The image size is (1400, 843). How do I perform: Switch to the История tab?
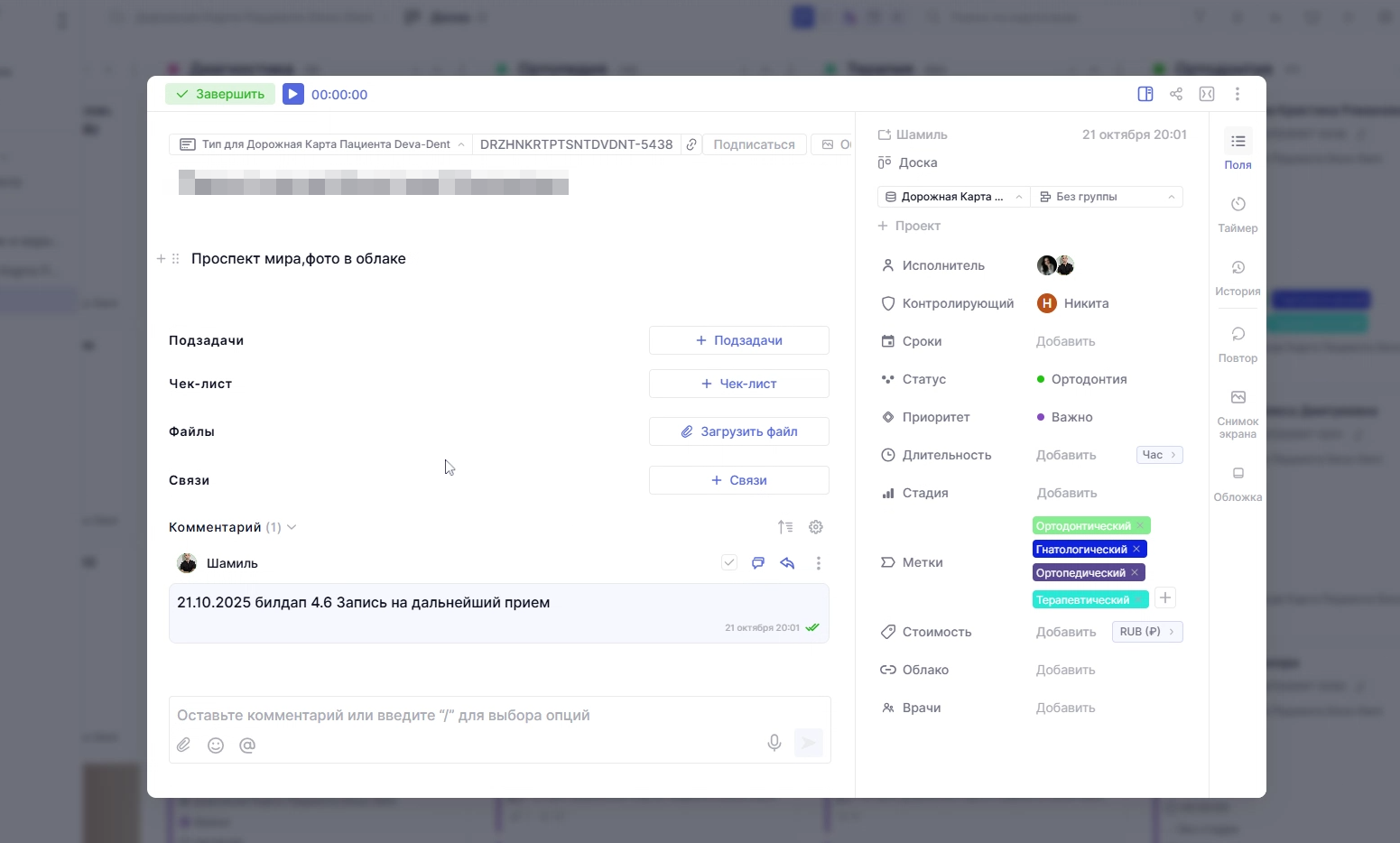[1238, 277]
